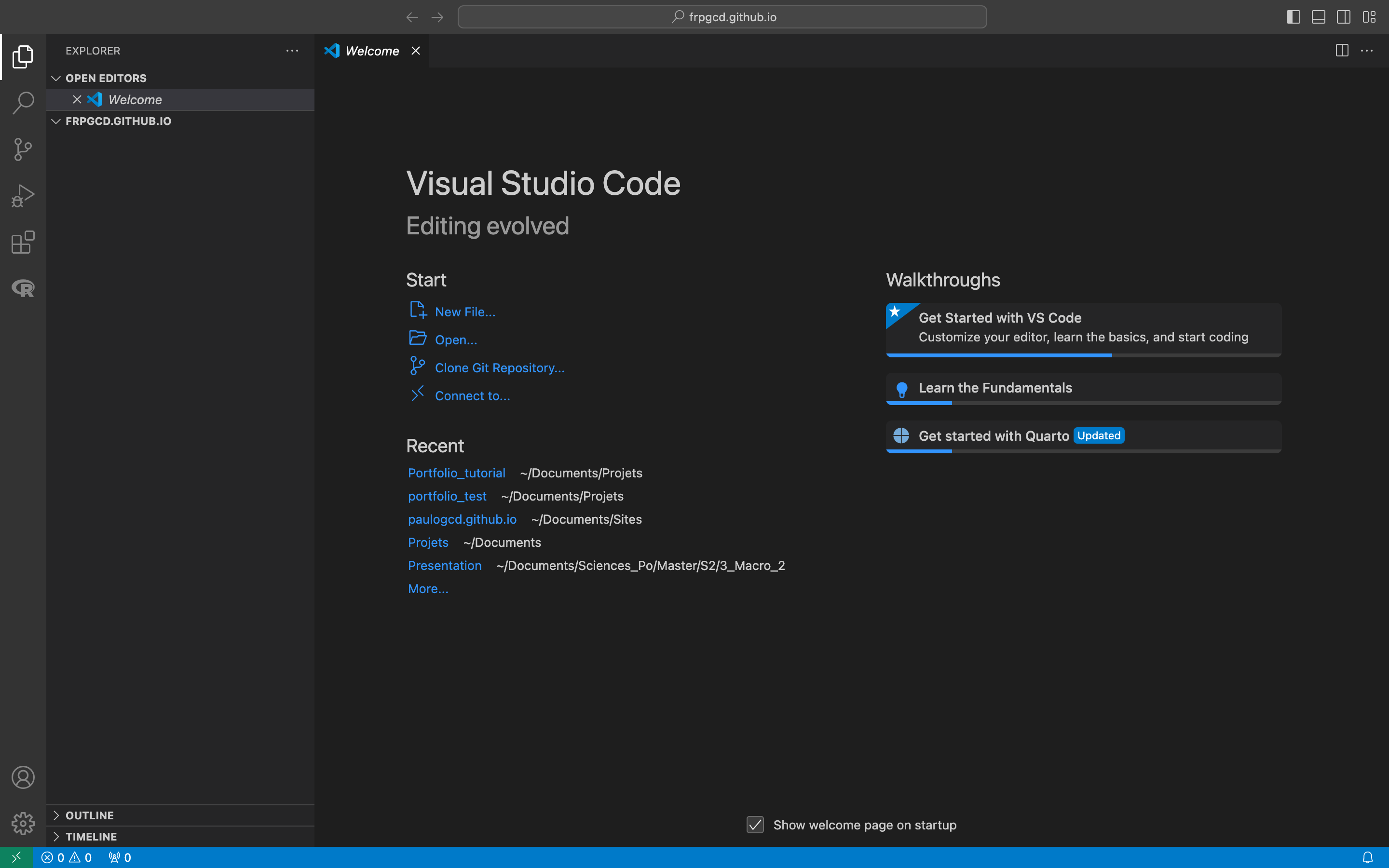Image resolution: width=1389 pixels, height=868 pixels.
Task: Click the Open folder icon
Action: click(418, 338)
